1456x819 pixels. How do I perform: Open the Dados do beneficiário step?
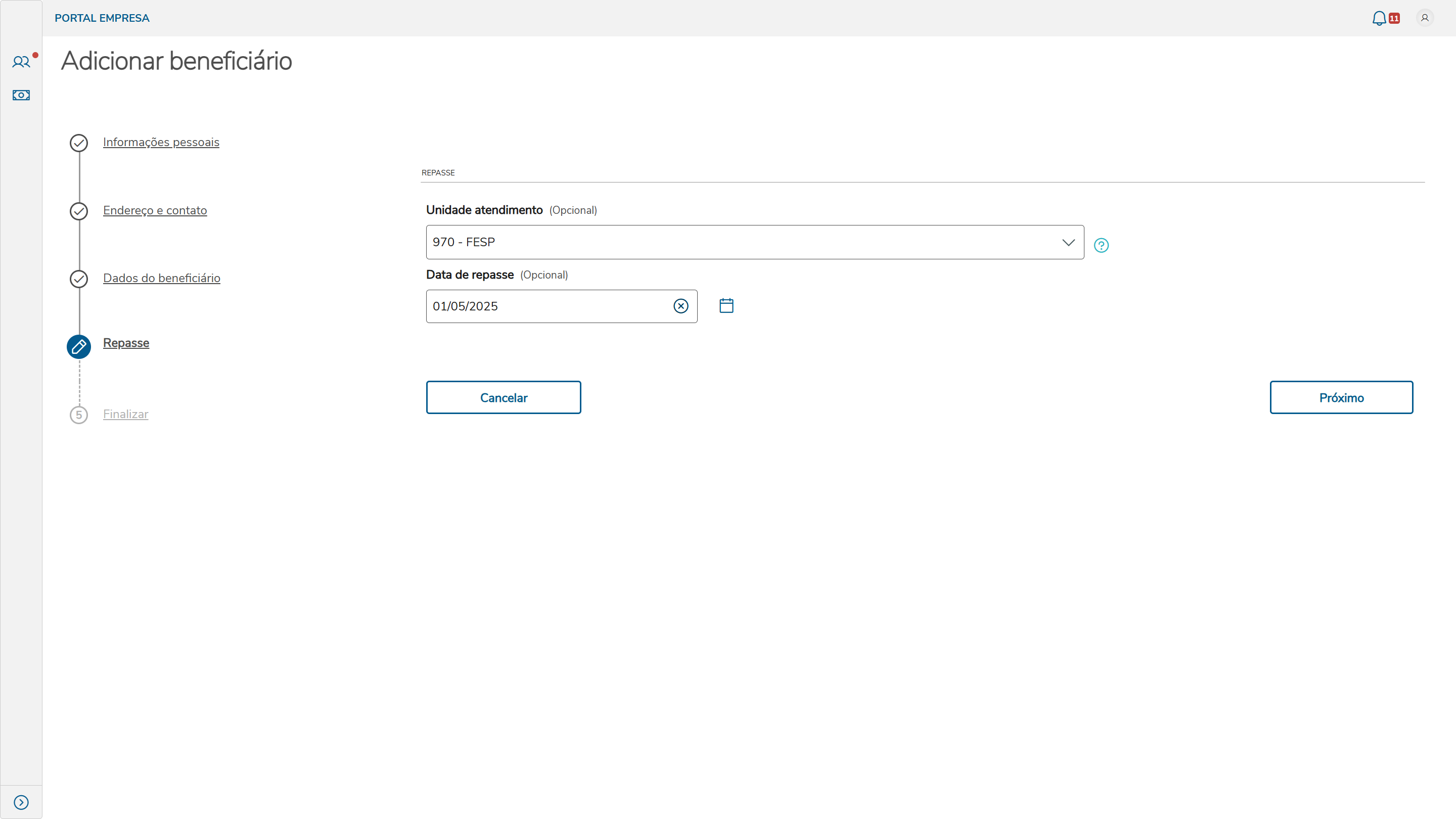tap(162, 278)
